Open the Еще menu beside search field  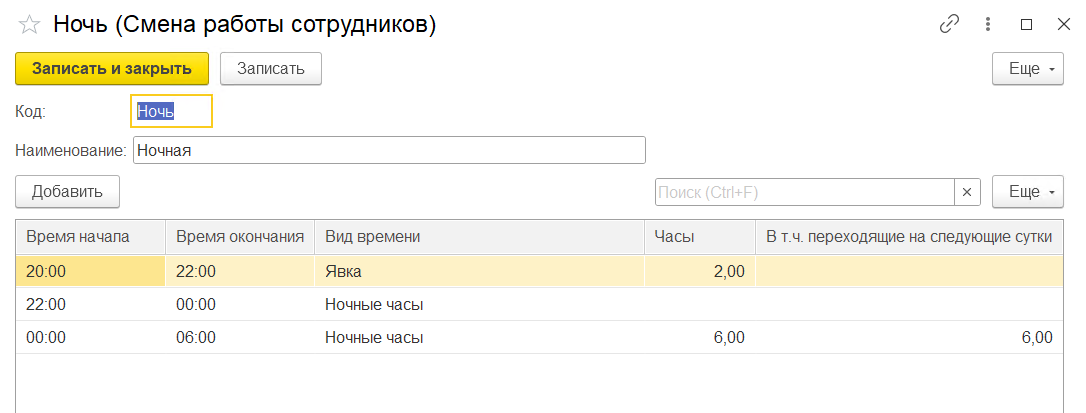point(1028,192)
